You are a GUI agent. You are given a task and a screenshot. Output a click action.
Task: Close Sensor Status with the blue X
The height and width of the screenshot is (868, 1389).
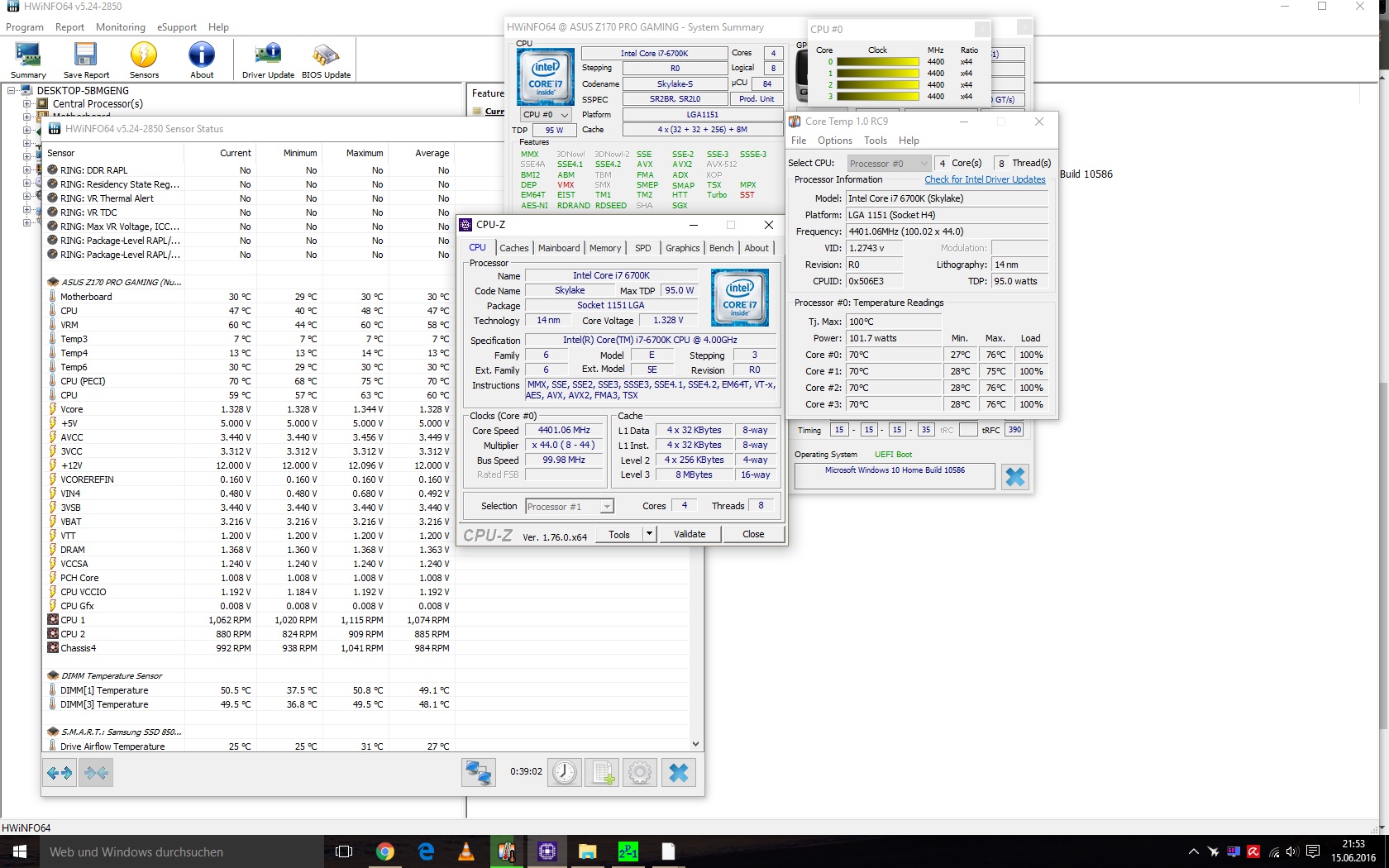tap(679, 773)
